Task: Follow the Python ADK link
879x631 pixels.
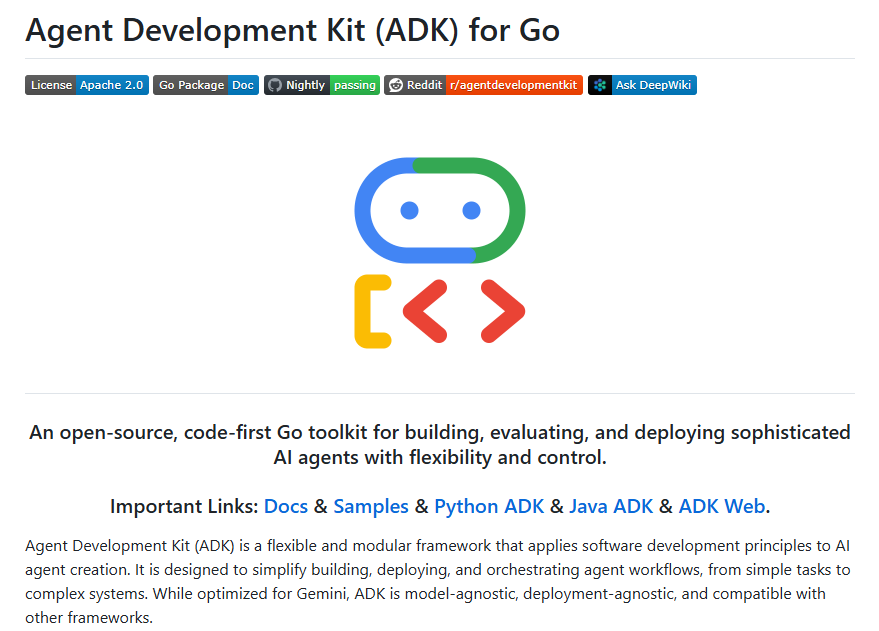Action: 489,507
